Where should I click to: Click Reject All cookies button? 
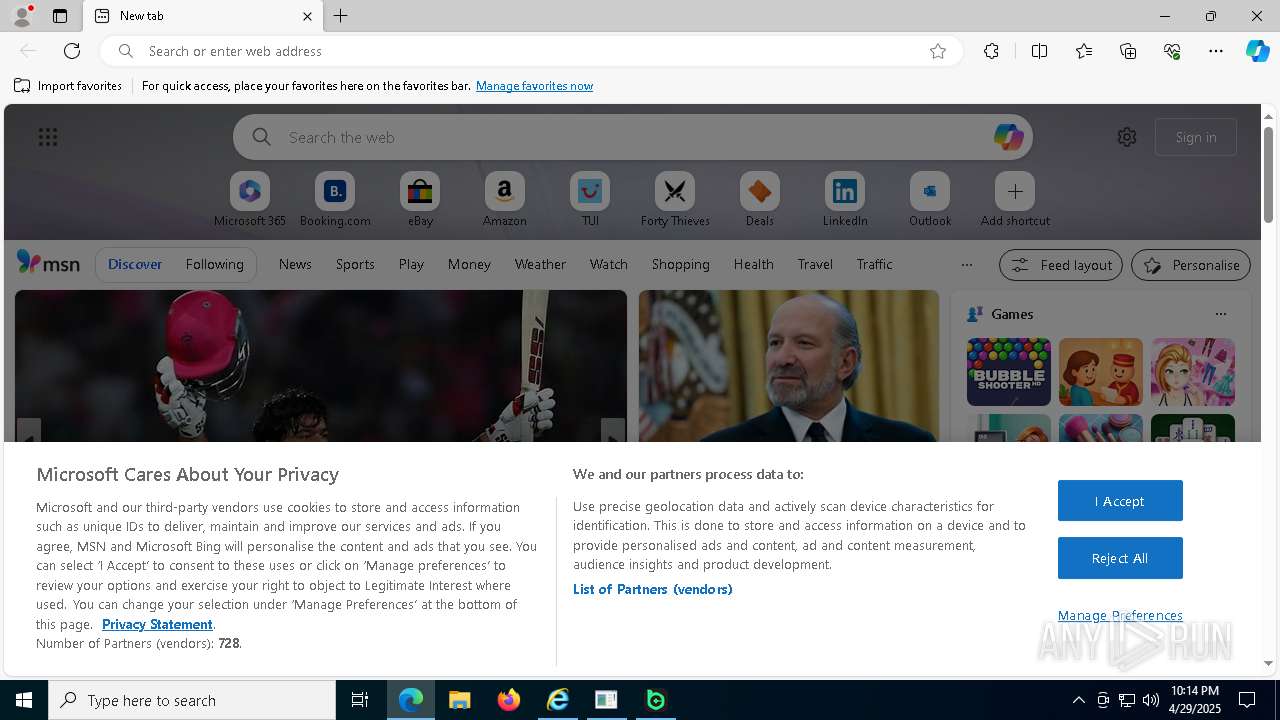click(1120, 558)
